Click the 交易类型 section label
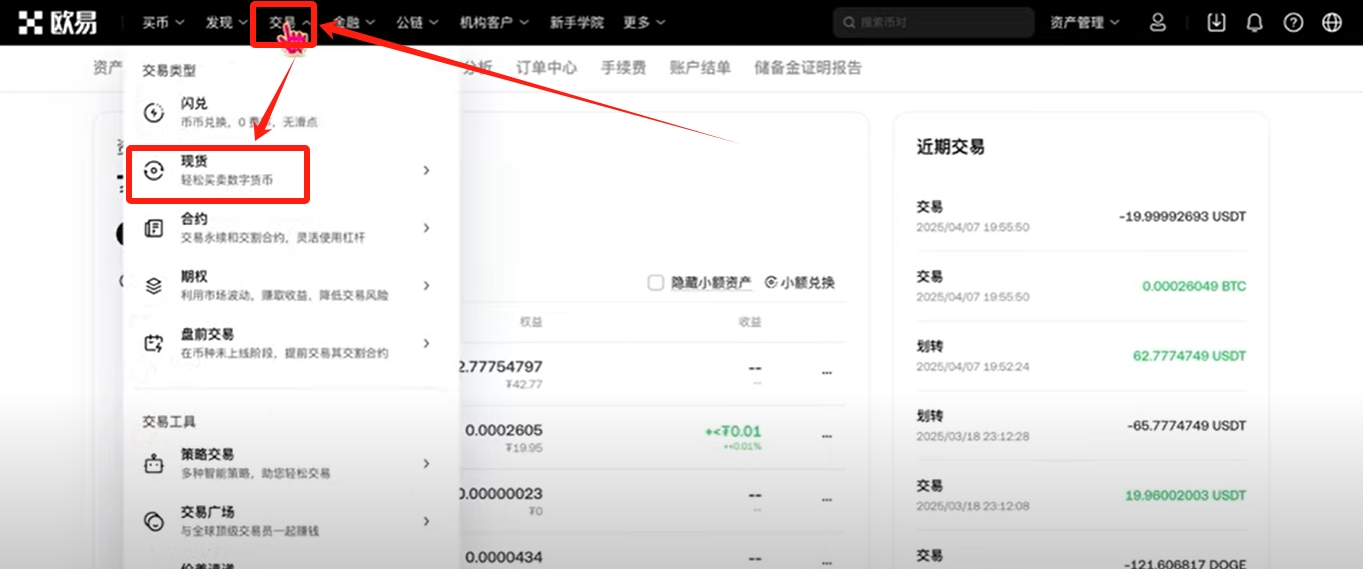 point(169,71)
